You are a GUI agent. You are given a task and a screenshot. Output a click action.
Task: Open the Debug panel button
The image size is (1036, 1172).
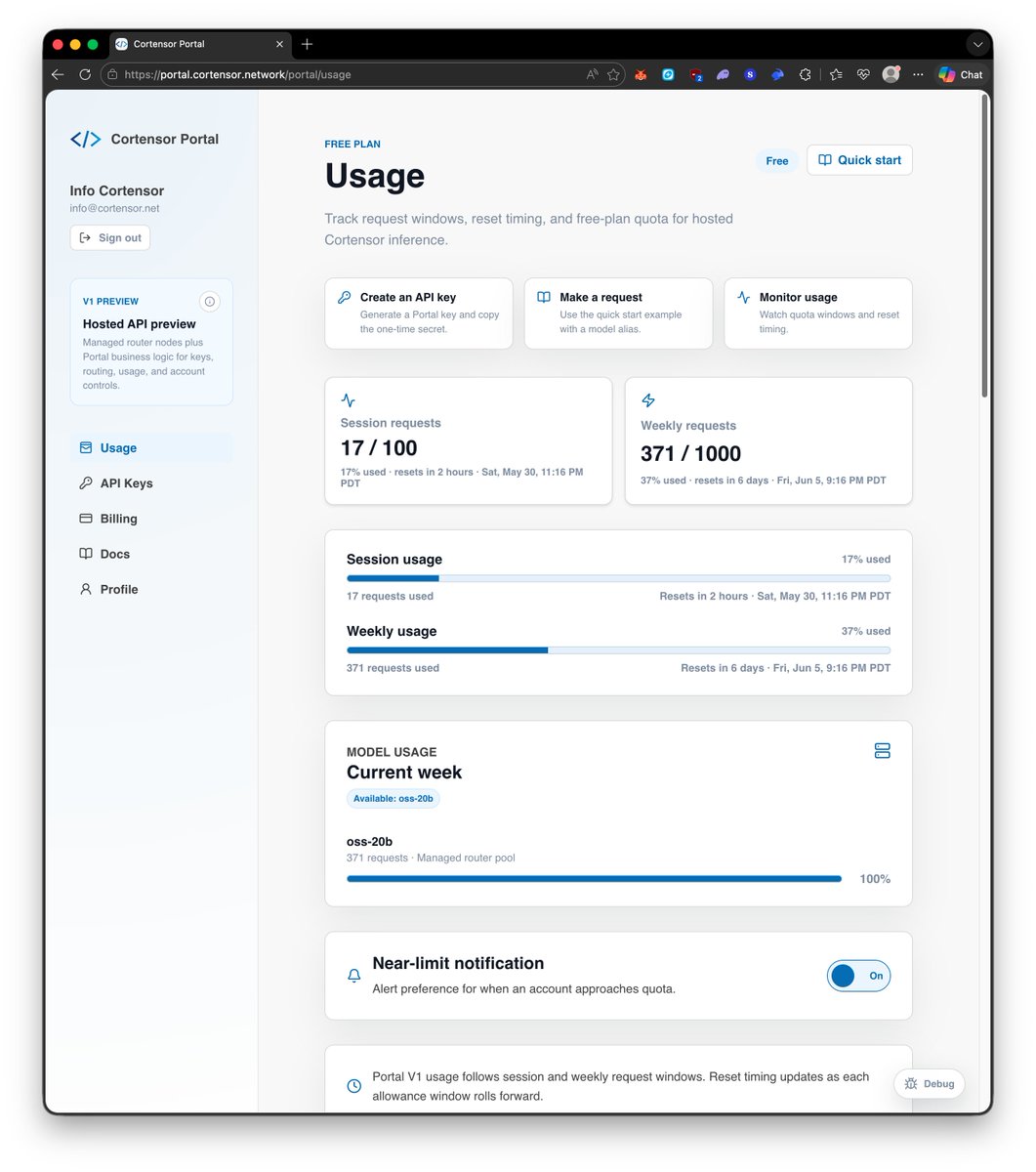(x=930, y=1084)
